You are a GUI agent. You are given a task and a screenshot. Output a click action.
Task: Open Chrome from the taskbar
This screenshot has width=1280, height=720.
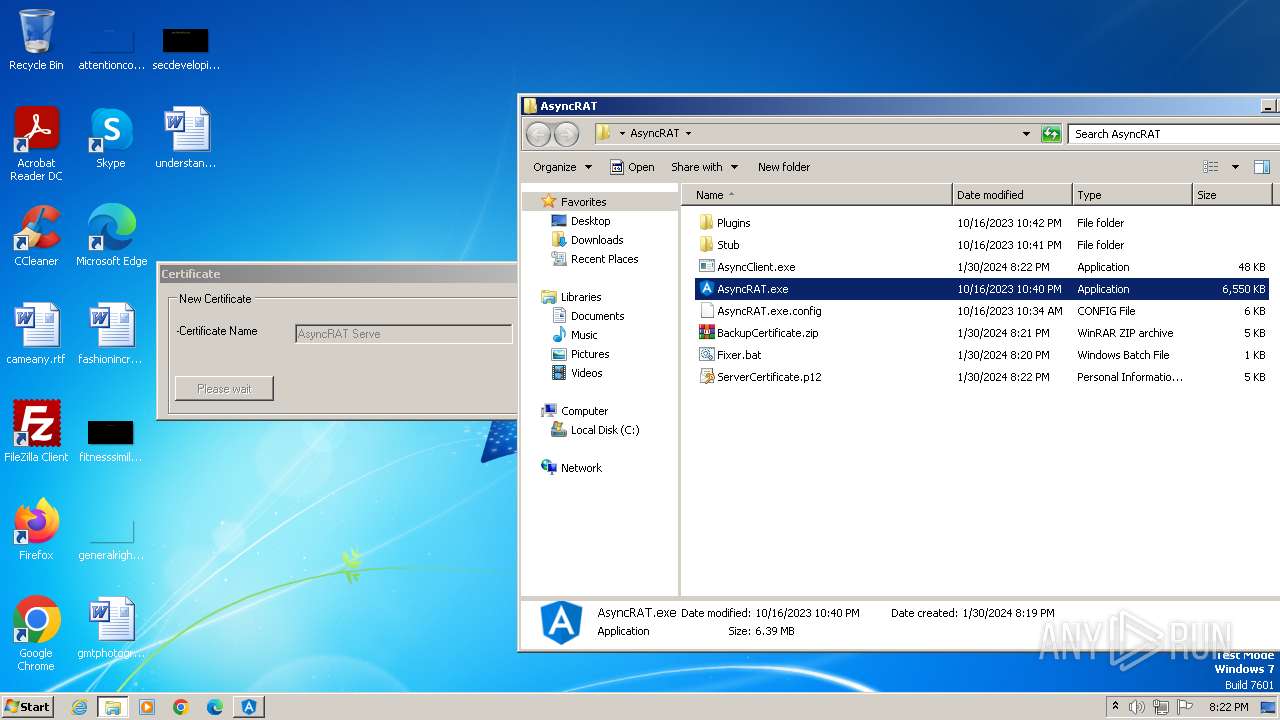pos(181,707)
